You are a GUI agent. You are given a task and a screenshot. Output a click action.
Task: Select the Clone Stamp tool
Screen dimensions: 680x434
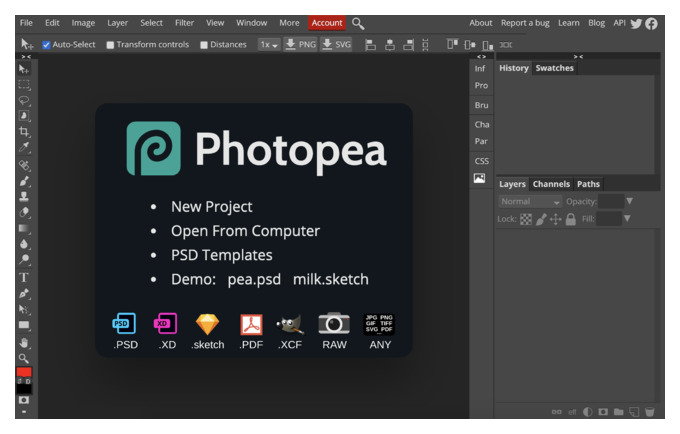coord(24,196)
